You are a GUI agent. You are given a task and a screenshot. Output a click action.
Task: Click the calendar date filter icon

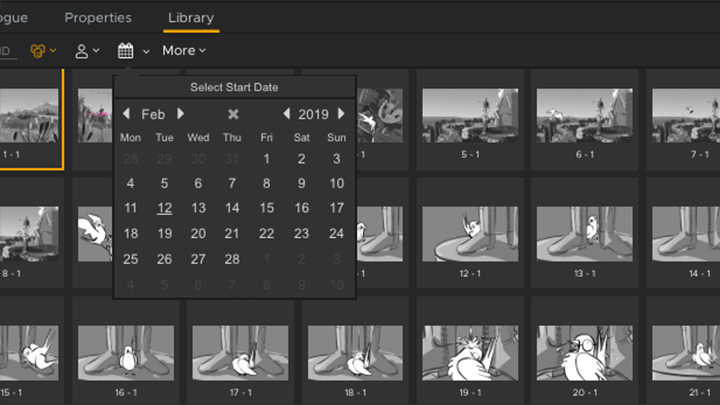pos(126,50)
